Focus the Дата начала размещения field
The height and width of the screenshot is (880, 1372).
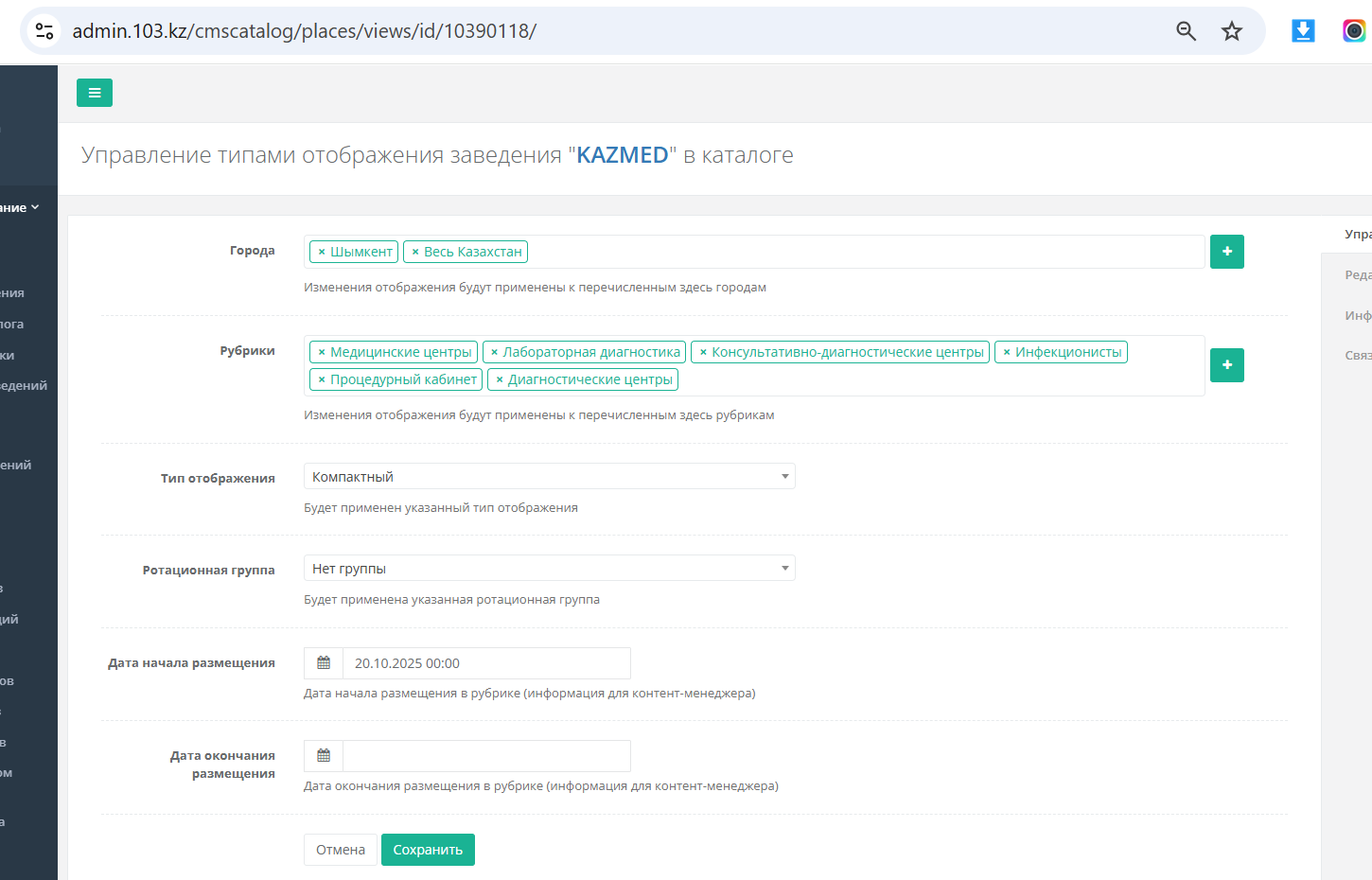point(486,663)
